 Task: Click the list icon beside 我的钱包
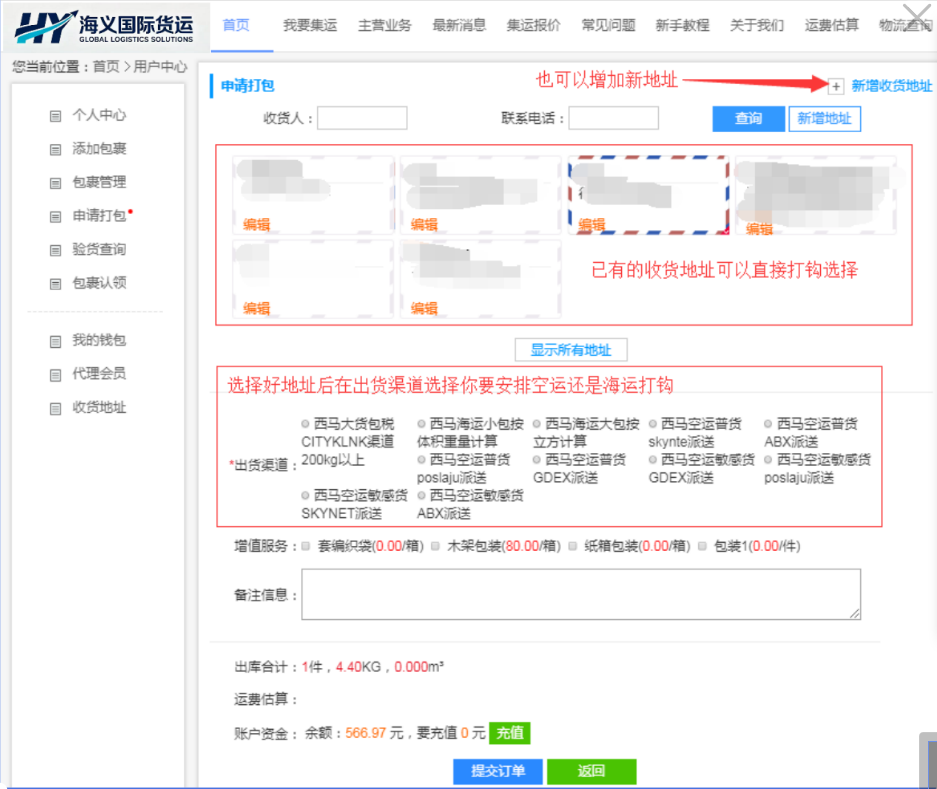click(56, 341)
